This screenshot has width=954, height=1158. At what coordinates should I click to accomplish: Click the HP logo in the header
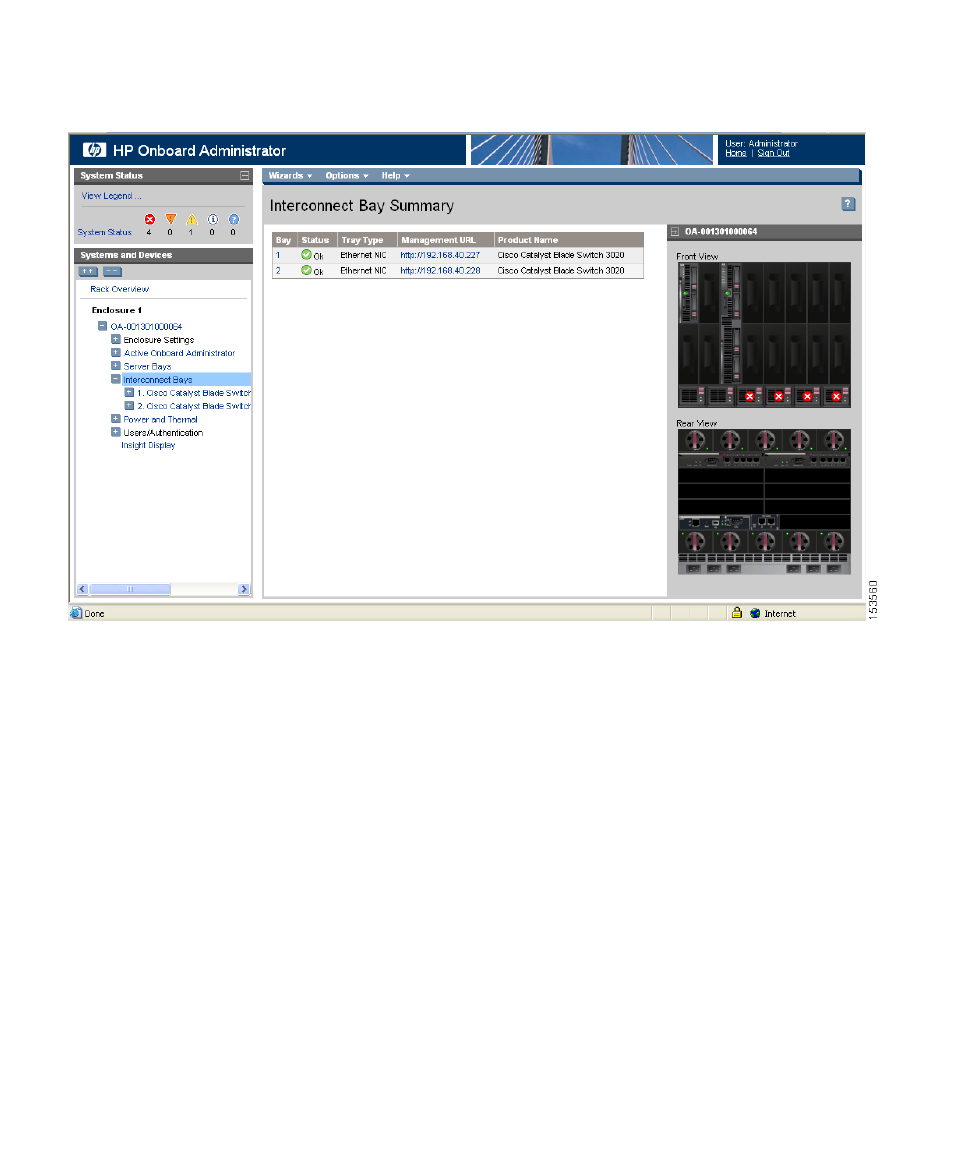(x=95, y=150)
